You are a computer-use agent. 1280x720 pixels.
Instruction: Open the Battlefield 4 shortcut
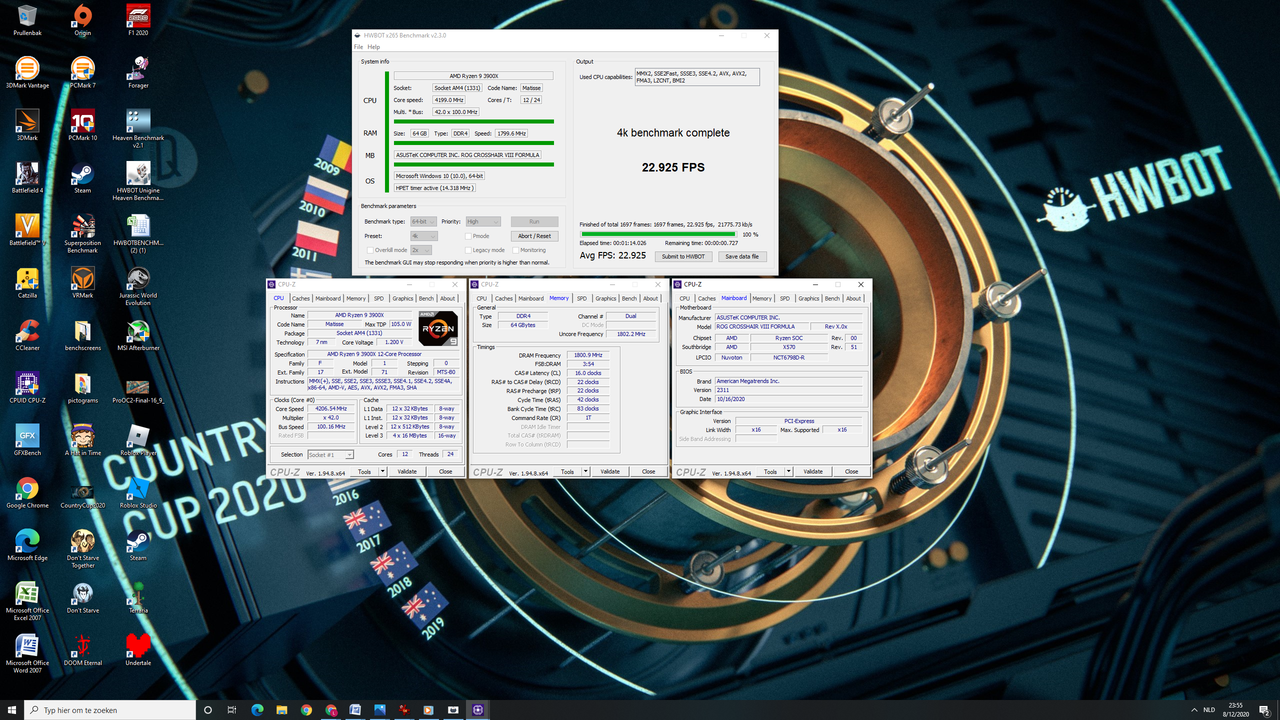coord(27,177)
